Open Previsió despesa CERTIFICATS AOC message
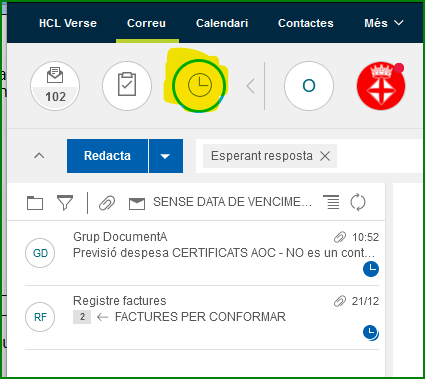Image resolution: width=425 pixels, height=379 pixels. [x=224, y=253]
